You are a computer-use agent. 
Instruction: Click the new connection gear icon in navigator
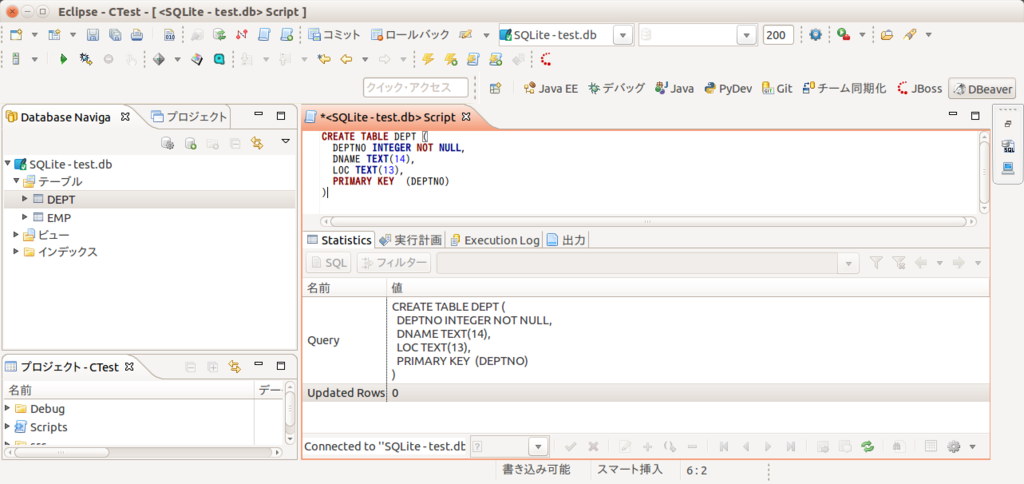(168, 142)
